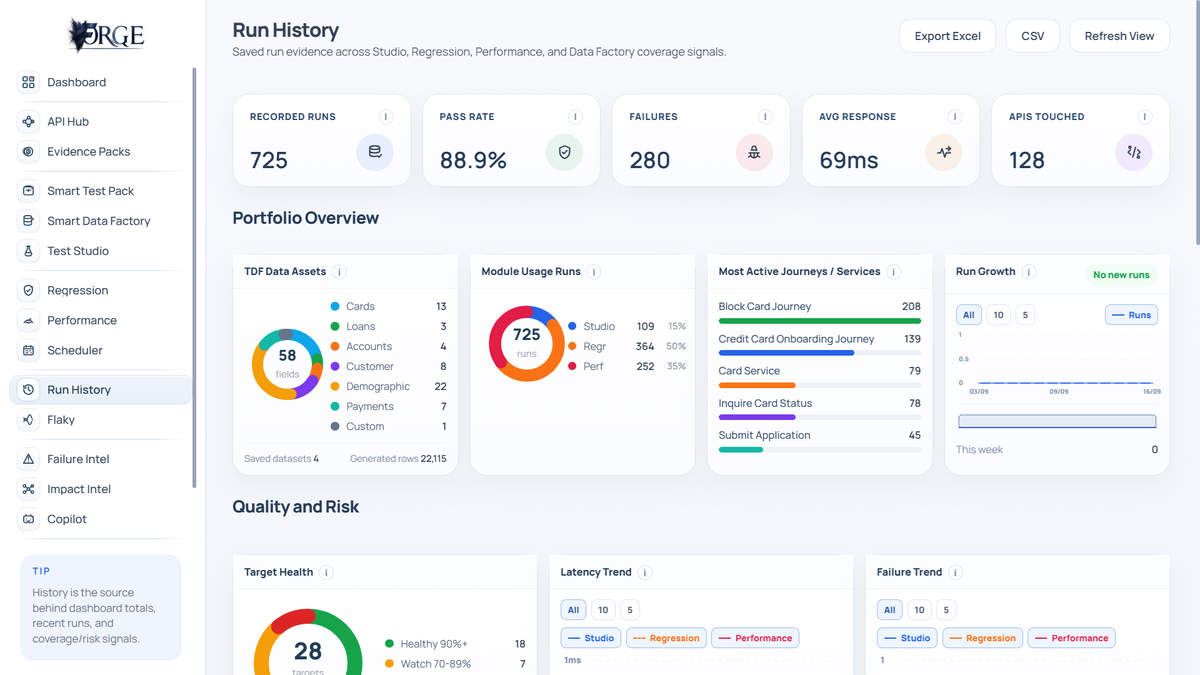Go to the Flaky page label
The width and height of the screenshot is (1200, 675).
coord(61,420)
